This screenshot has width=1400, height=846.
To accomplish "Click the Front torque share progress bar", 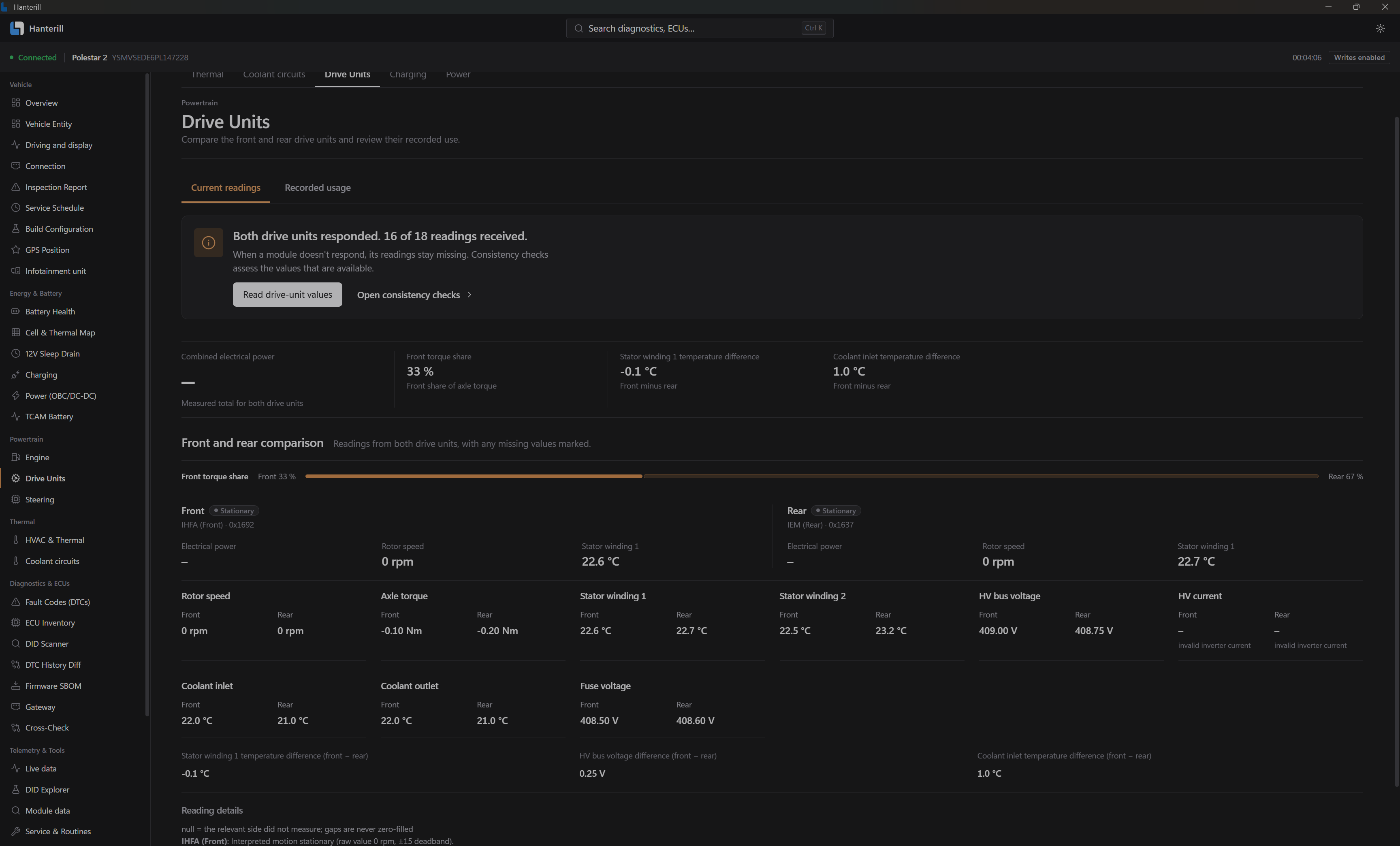I will (812, 476).
